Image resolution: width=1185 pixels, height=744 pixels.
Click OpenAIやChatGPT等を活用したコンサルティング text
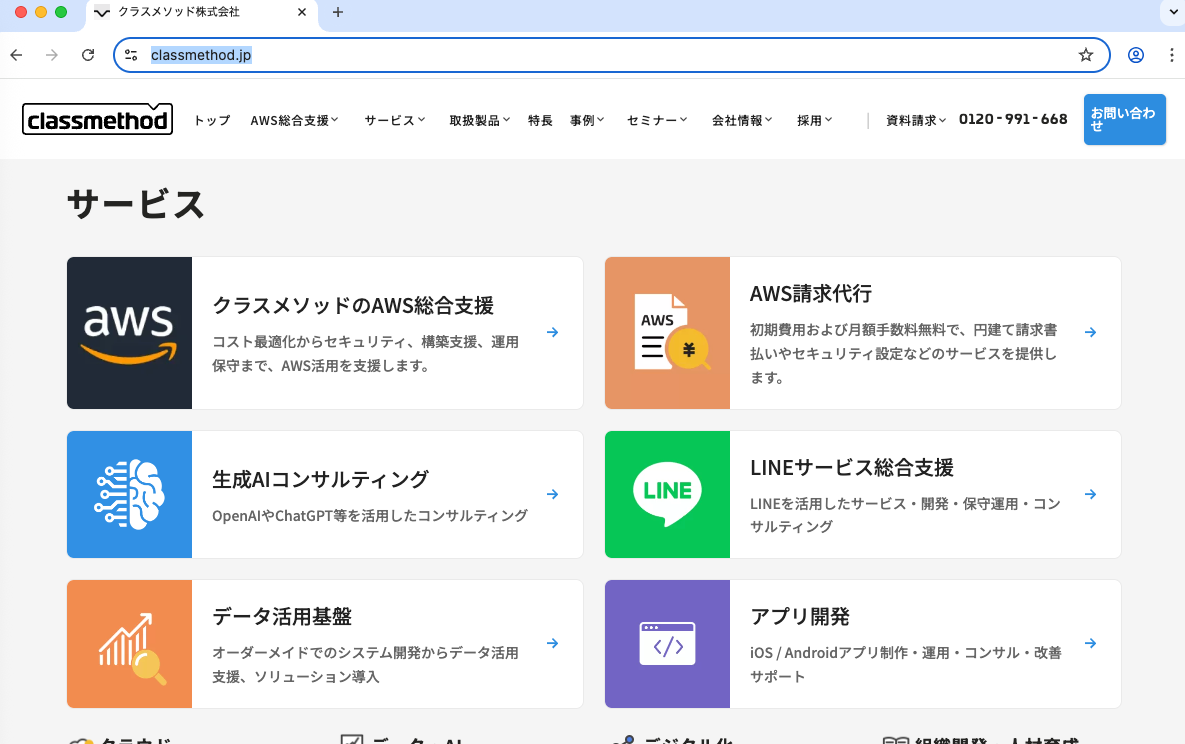370,516
